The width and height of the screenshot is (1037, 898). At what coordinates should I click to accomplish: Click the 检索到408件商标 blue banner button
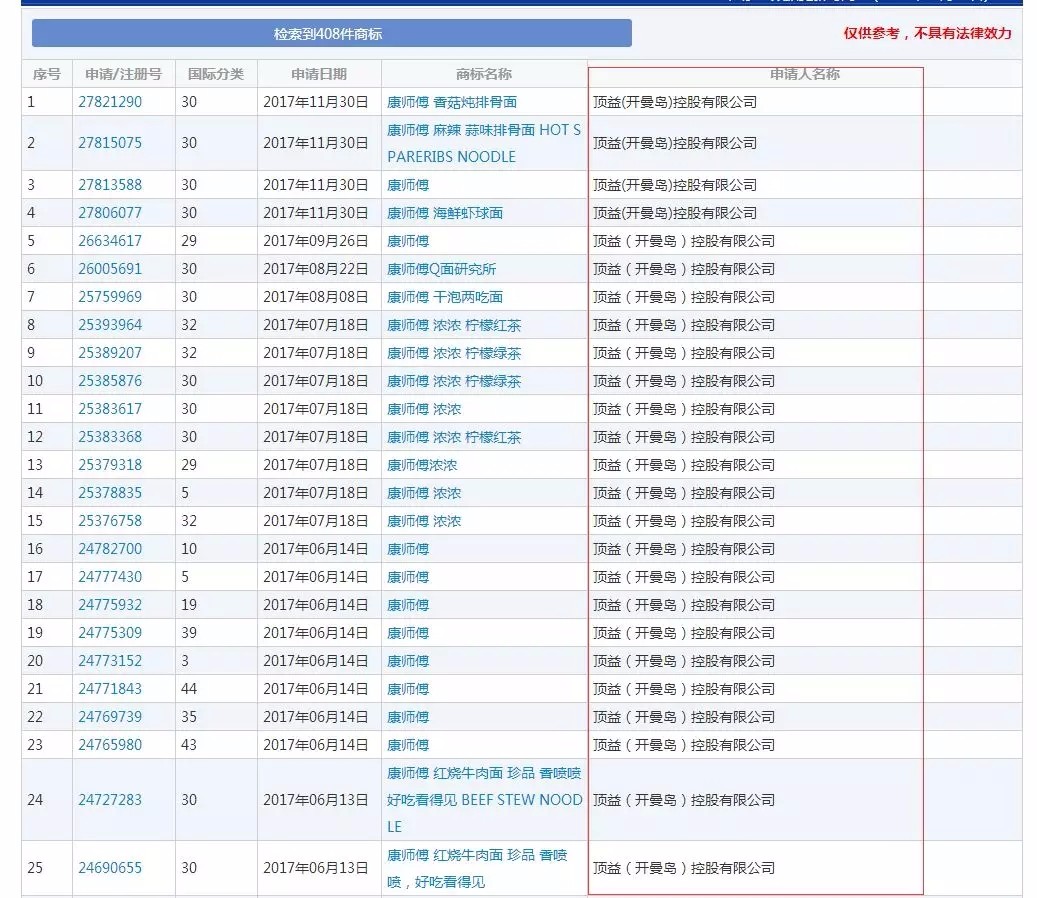pyautogui.click(x=331, y=34)
